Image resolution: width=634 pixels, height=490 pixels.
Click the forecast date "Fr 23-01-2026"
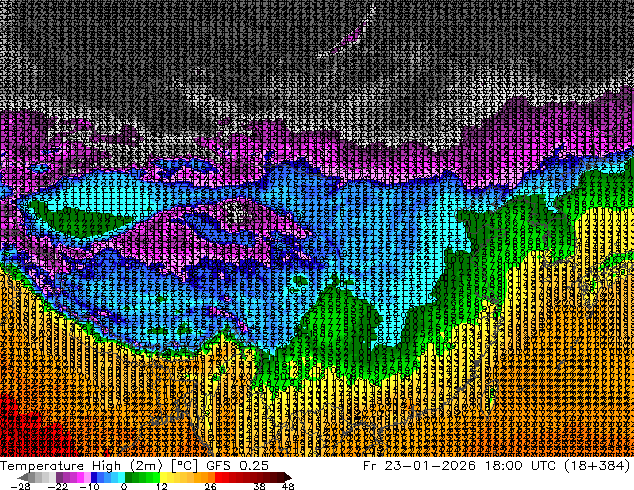[419, 466]
